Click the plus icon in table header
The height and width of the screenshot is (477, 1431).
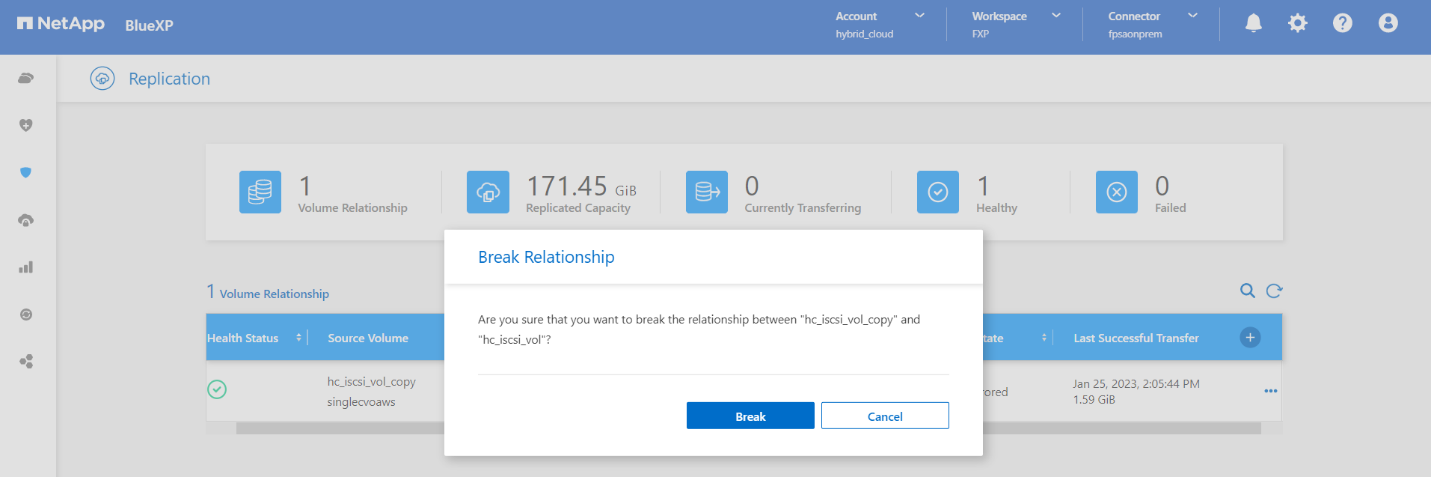point(1249,338)
